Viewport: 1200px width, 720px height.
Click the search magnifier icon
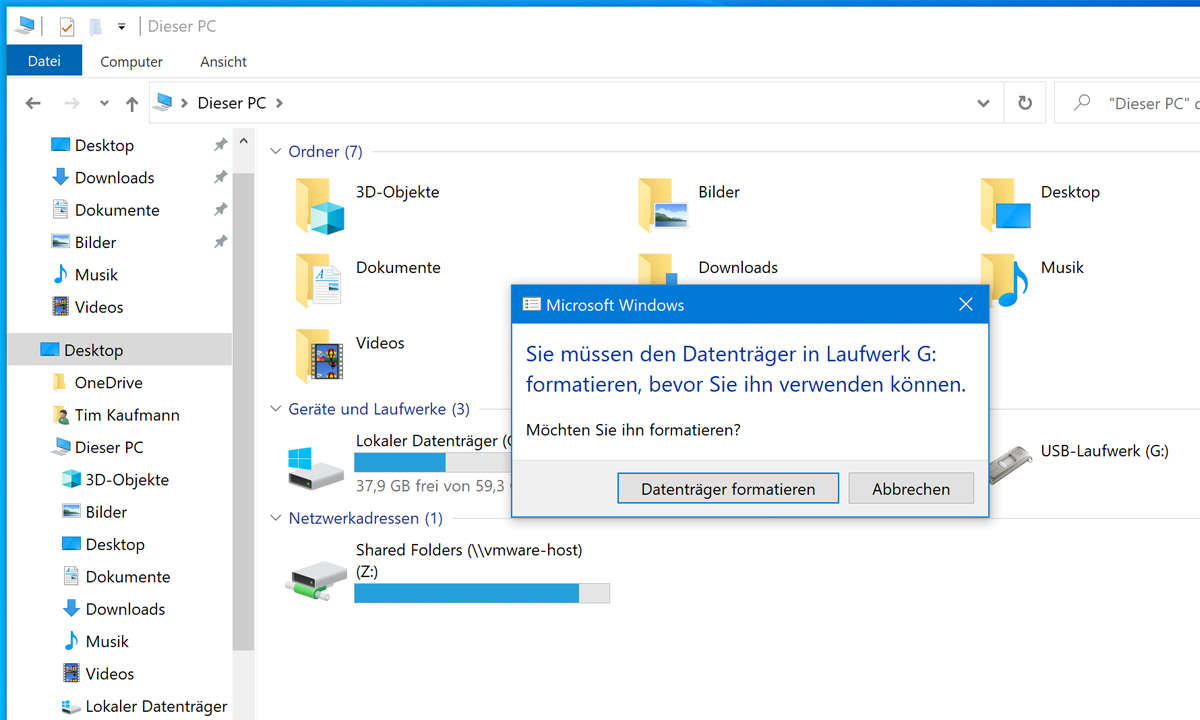click(x=1082, y=103)
